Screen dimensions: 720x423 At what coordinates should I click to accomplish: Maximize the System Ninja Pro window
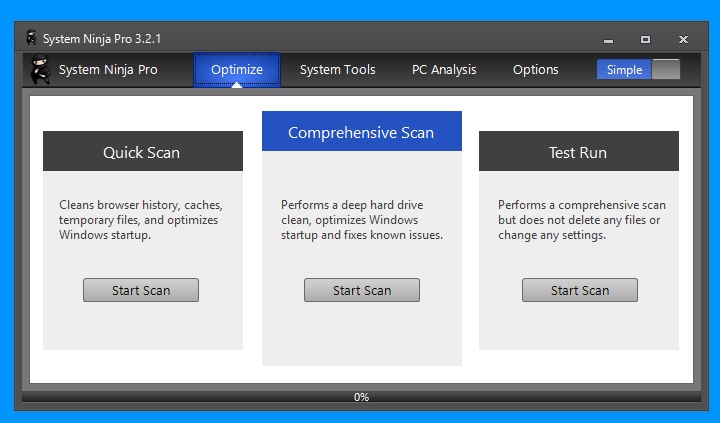(645, 39)
